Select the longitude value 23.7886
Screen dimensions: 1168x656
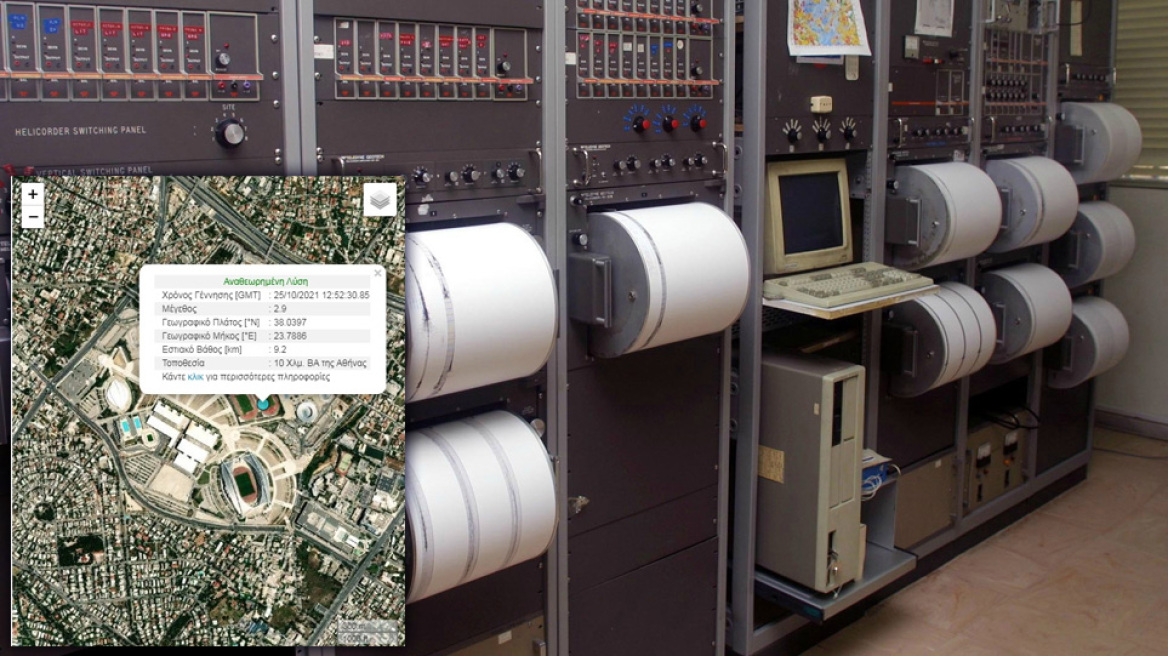[290, 337]
